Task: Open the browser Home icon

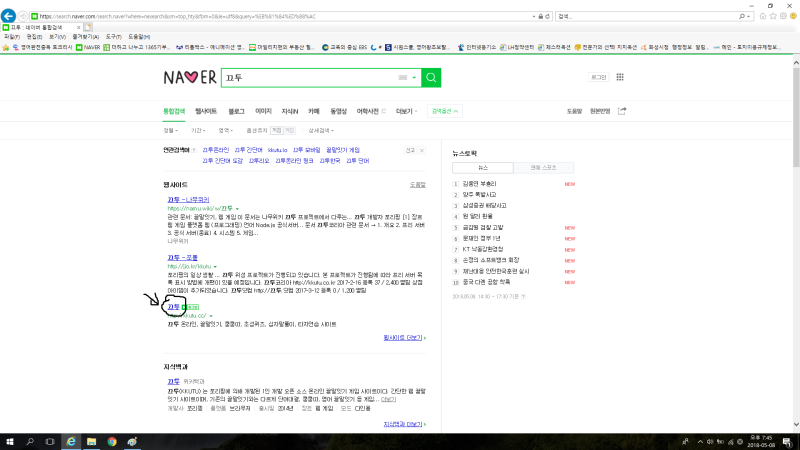Action: (763, 16)
